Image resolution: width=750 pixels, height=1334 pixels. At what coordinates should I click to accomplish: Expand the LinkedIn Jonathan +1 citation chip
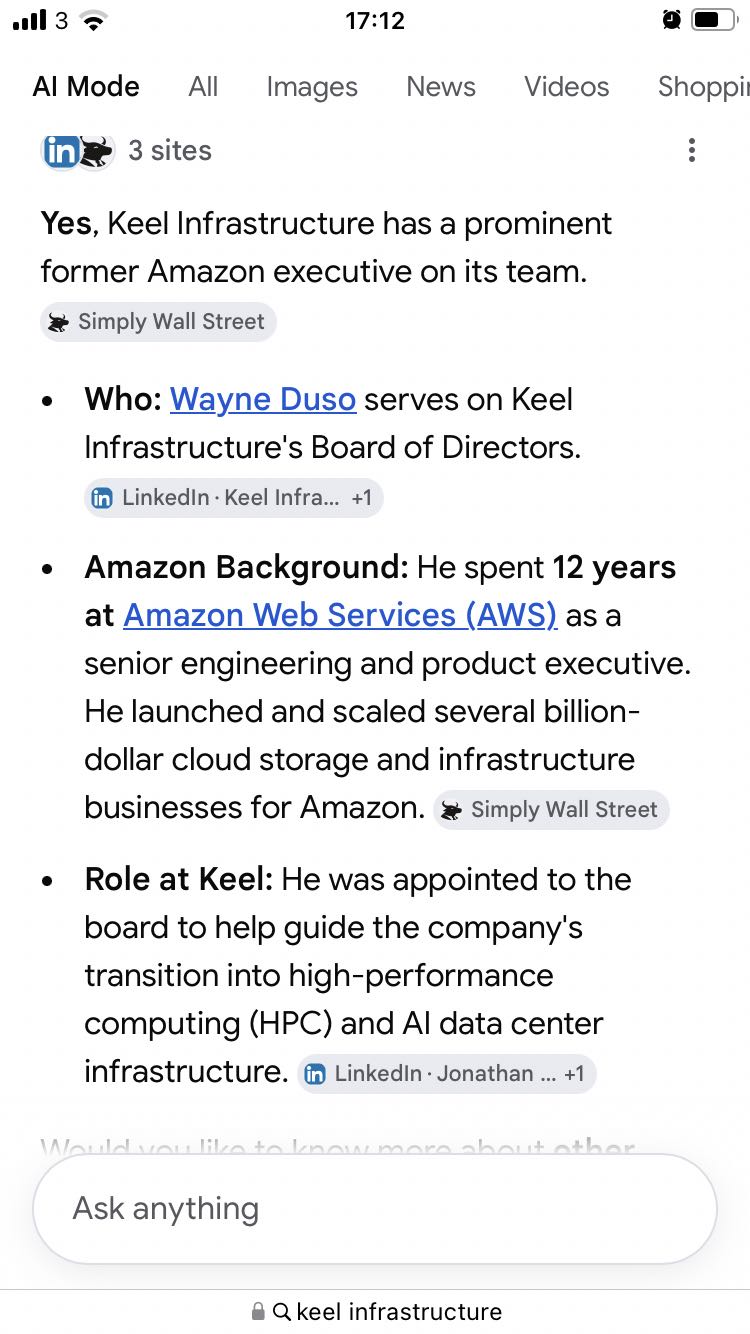click(447, 1074)
